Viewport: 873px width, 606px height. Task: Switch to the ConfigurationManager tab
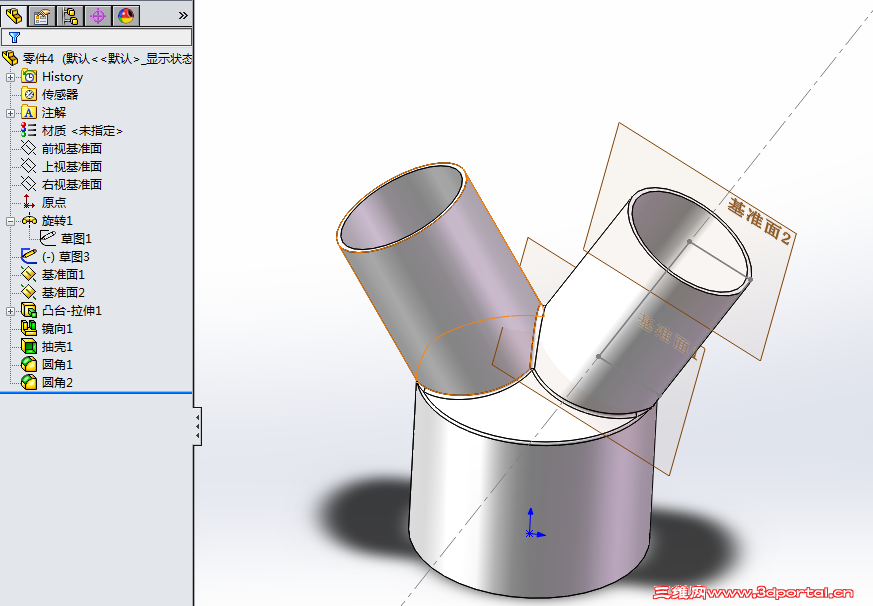point(70,16)
